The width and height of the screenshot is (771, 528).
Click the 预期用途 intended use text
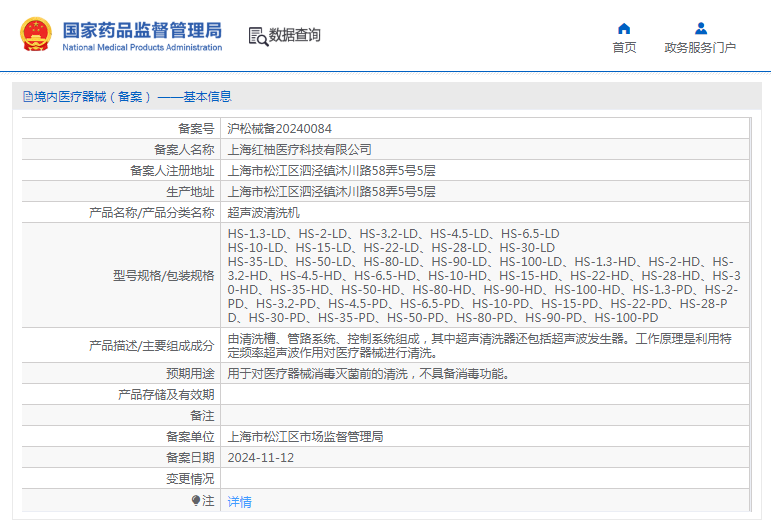click(368, 374)
